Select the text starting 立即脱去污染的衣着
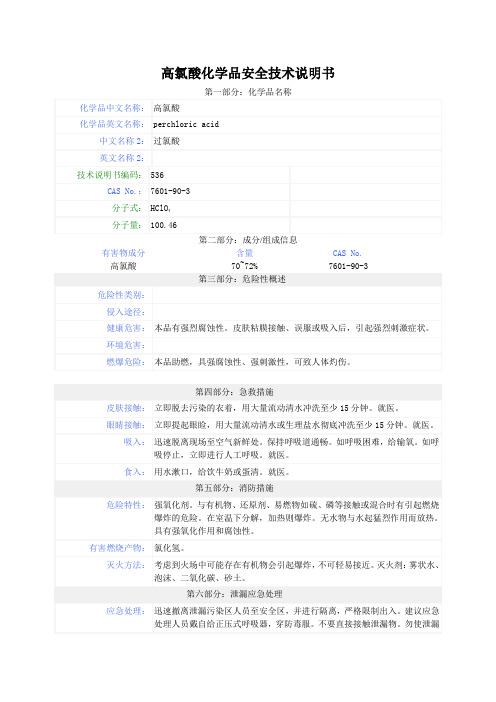Screen dimensions: 496x702 coord(277,408)
